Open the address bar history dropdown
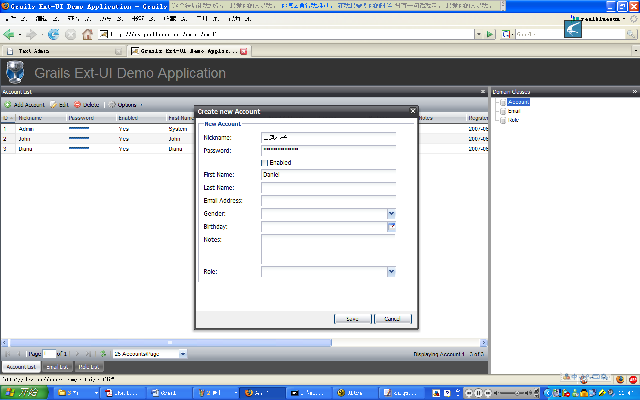 pos(478,34)
